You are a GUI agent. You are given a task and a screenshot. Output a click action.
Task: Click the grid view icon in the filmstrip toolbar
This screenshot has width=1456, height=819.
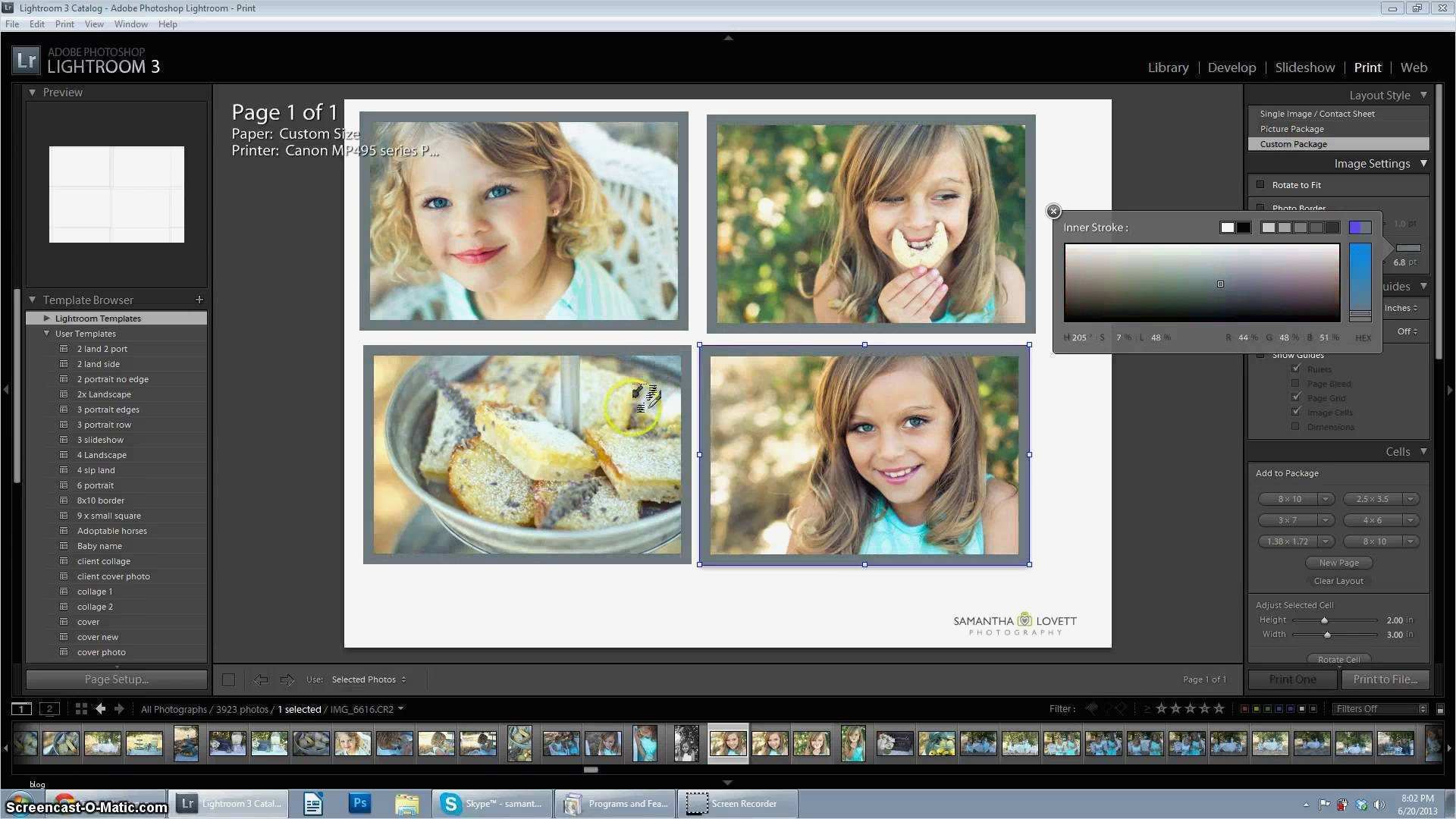(80, 708)
